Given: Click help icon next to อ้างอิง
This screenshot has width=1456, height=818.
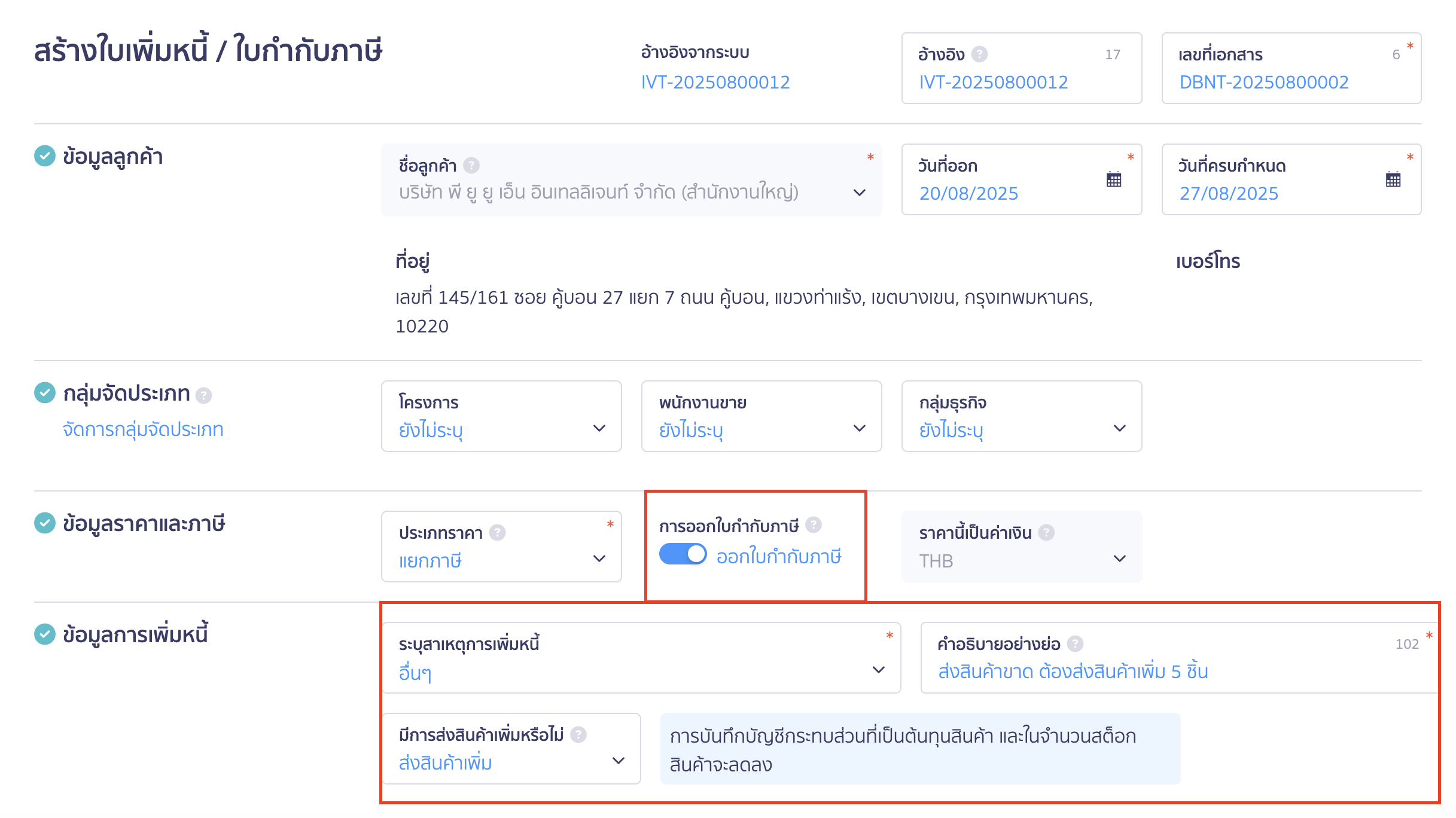Looking at the screenshot, I should pyautogui.click(x=979, y=54).
